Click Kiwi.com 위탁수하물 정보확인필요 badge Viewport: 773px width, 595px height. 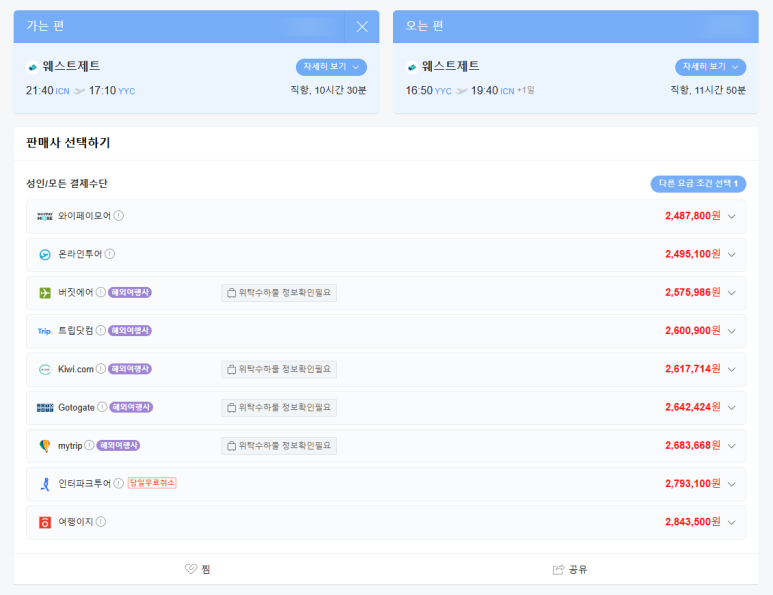(x=279, y=369)
